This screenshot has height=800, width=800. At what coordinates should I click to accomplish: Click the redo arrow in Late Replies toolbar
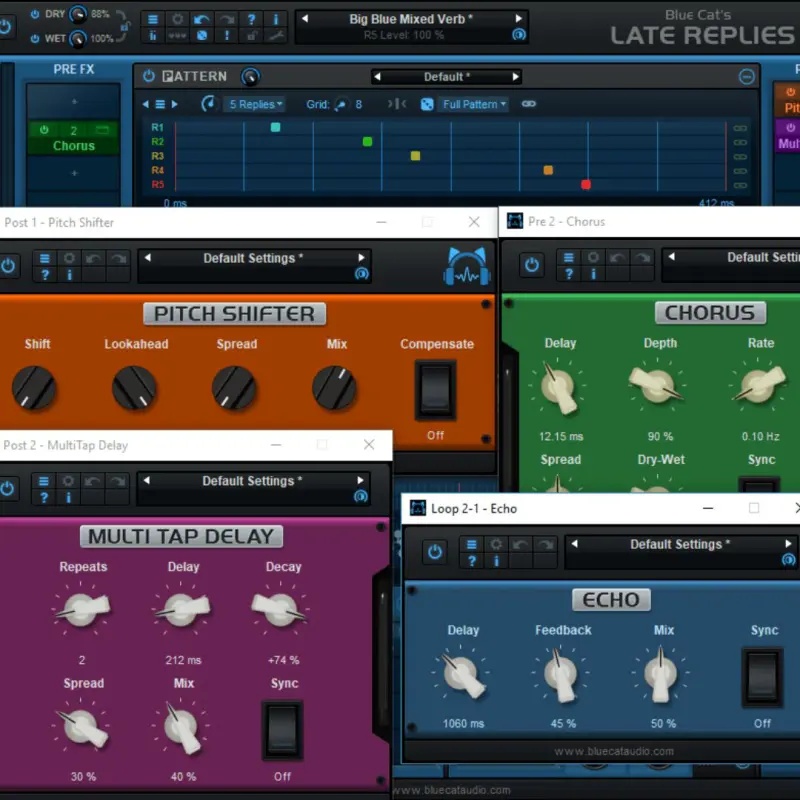(227, 19)
